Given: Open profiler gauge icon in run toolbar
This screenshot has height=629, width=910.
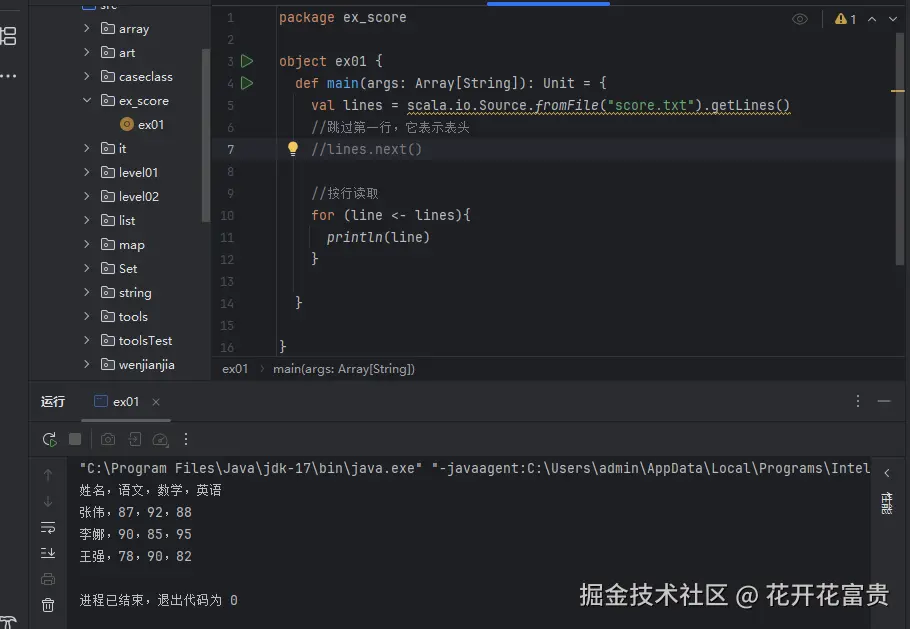Looking at the screenshot, I should point(160,440).
